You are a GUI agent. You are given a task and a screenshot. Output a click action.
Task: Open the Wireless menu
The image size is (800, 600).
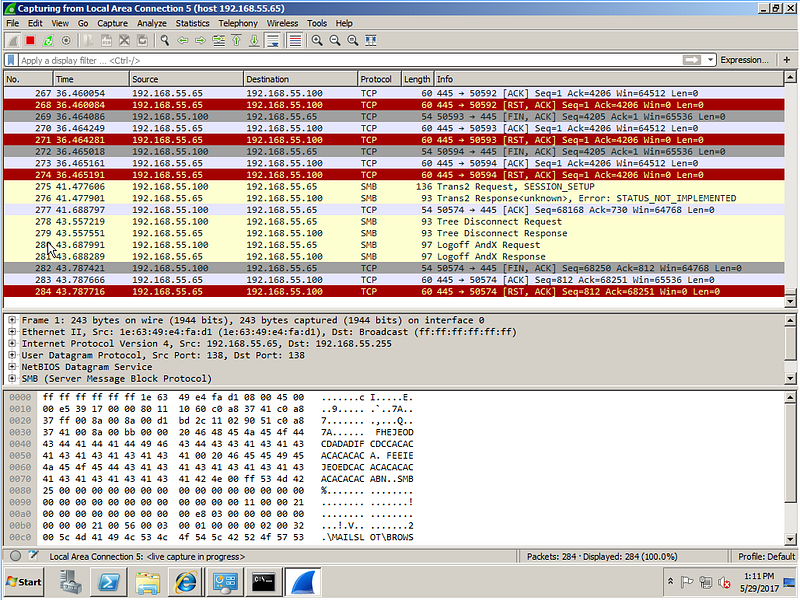282,23
